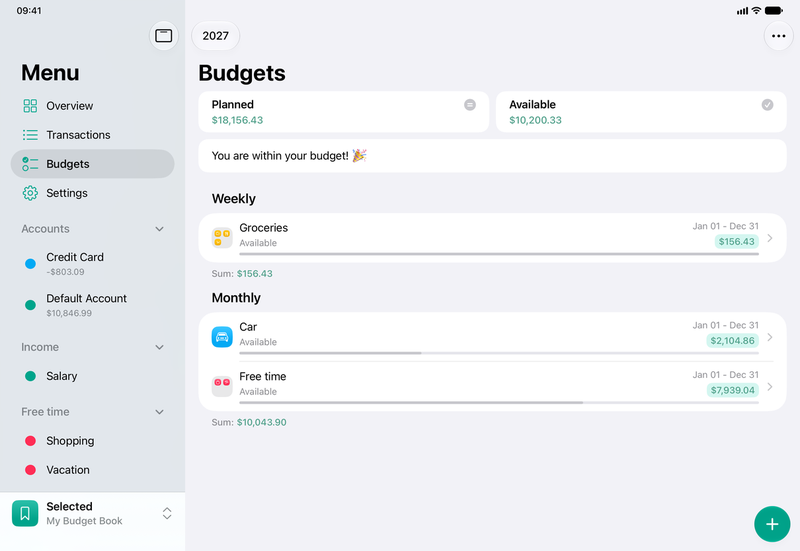Open the 2027 year picker
This screenshot has width=800, height=551.
pyautogui.click(x=215, y=36)
